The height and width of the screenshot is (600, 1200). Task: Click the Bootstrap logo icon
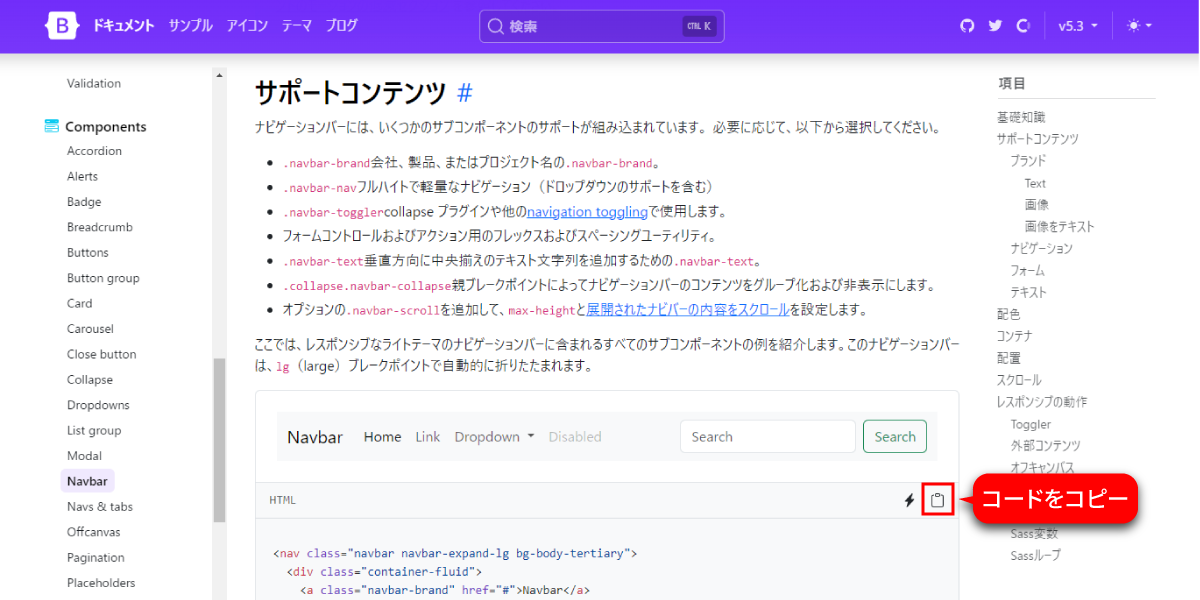(x=62, y=26)
